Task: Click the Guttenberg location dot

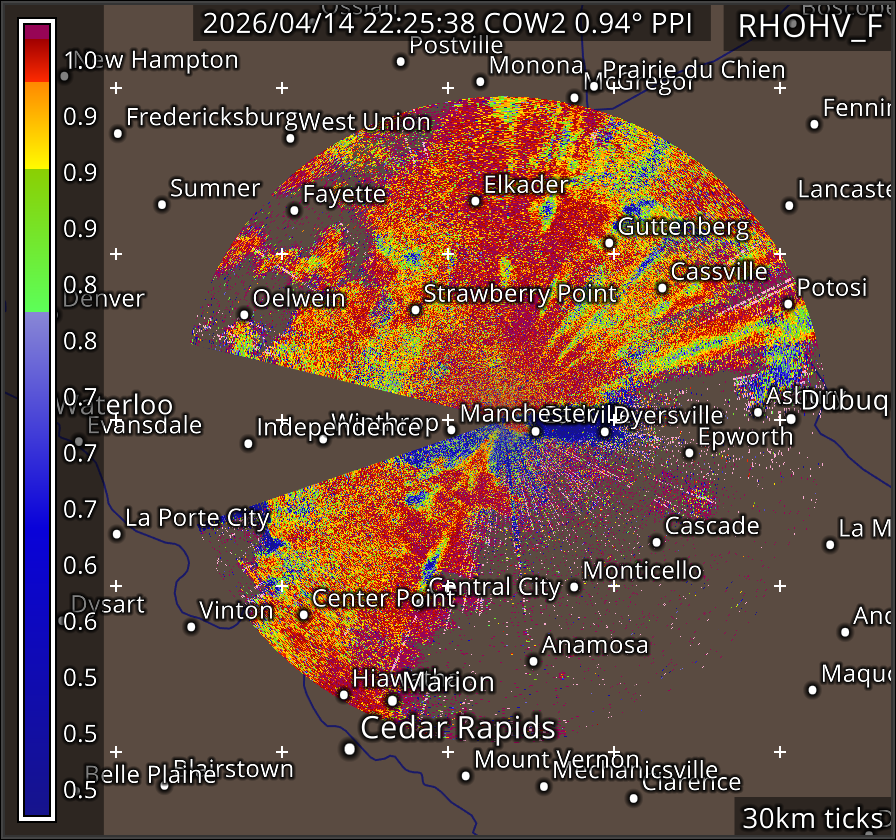Action: [x=609, y=243]
